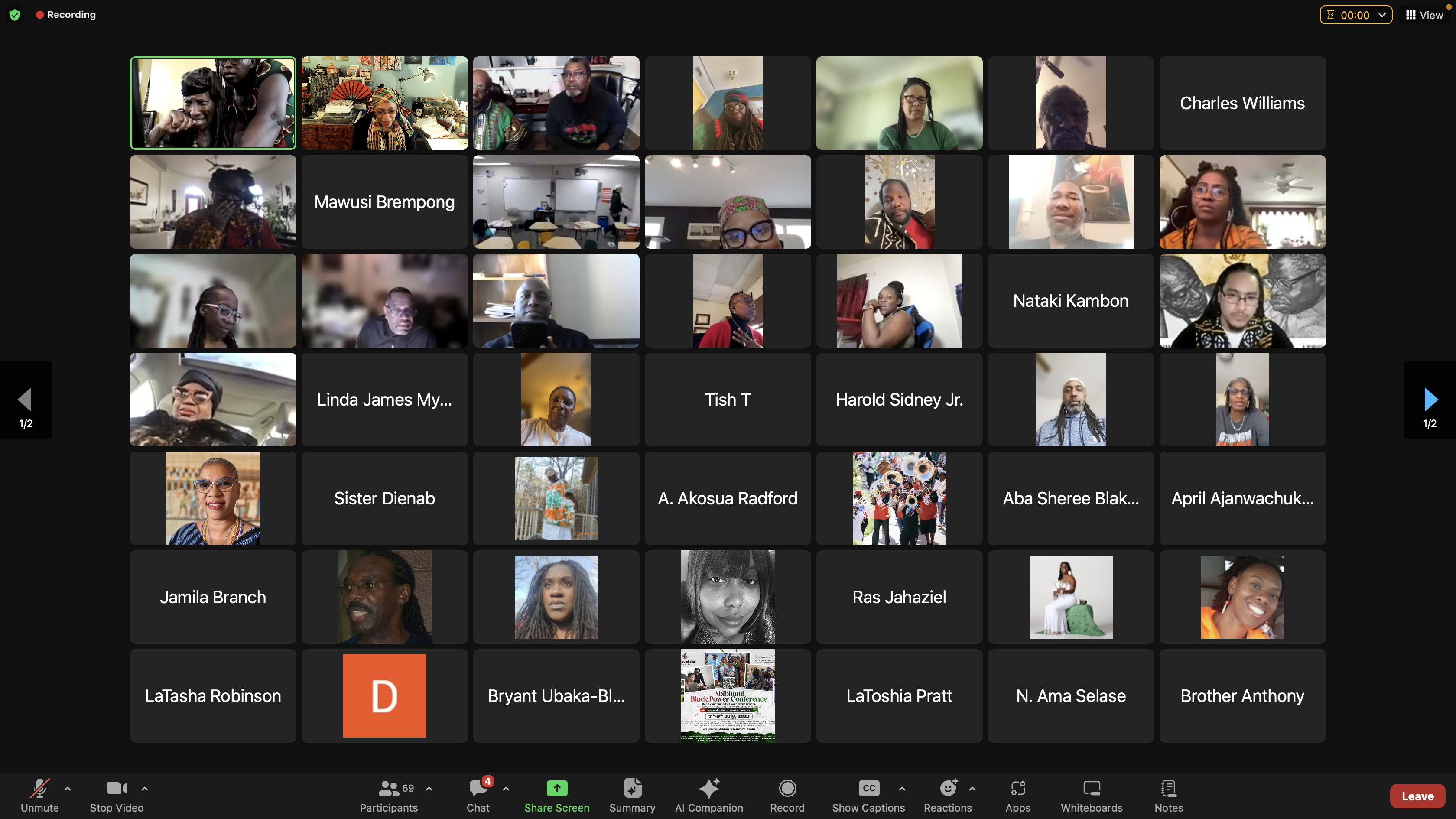Select Charles Williams participant tile
This screenshot has width=1456, height=819.
1242,103
